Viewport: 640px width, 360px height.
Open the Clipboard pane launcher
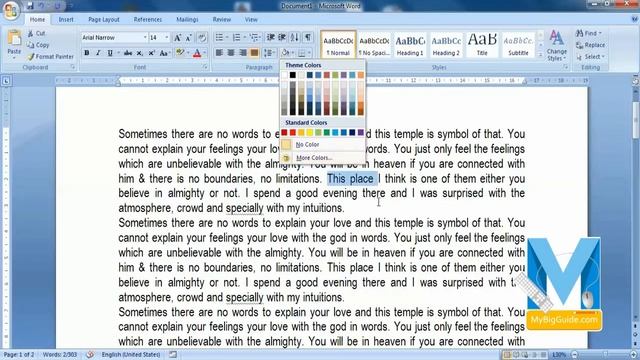(x=73, y=67)
